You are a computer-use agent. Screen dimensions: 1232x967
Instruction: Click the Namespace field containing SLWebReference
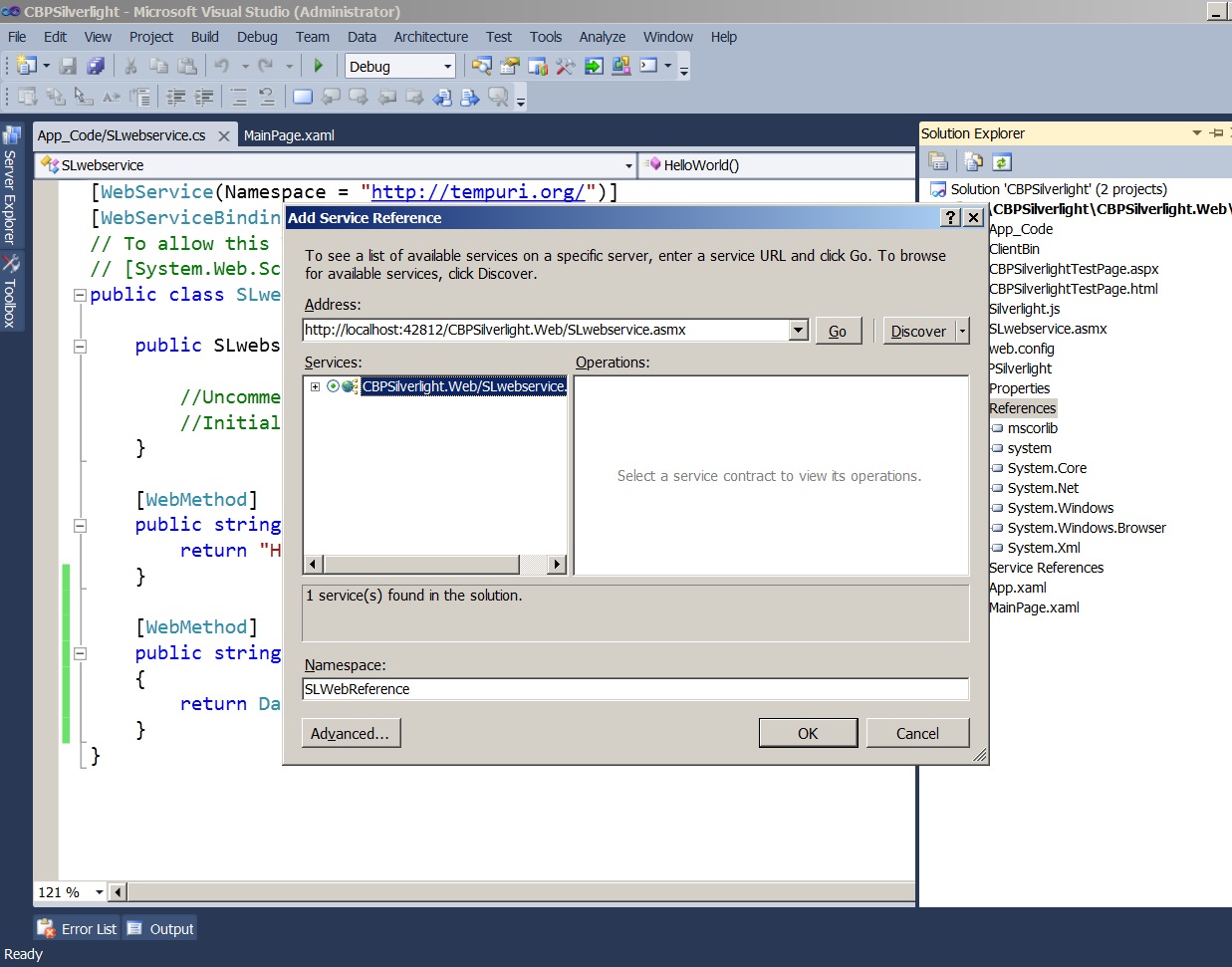635,688
